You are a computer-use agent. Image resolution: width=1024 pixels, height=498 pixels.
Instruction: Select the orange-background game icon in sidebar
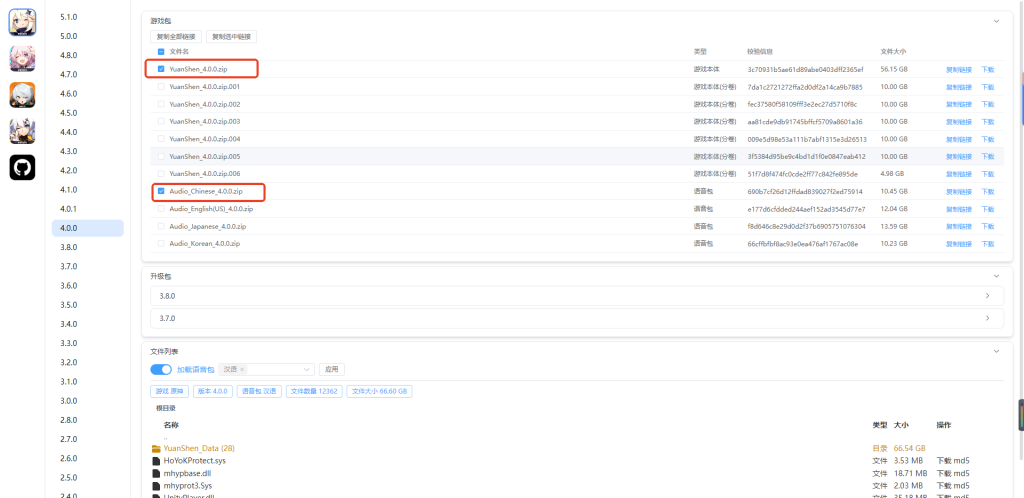click(22, 95)
